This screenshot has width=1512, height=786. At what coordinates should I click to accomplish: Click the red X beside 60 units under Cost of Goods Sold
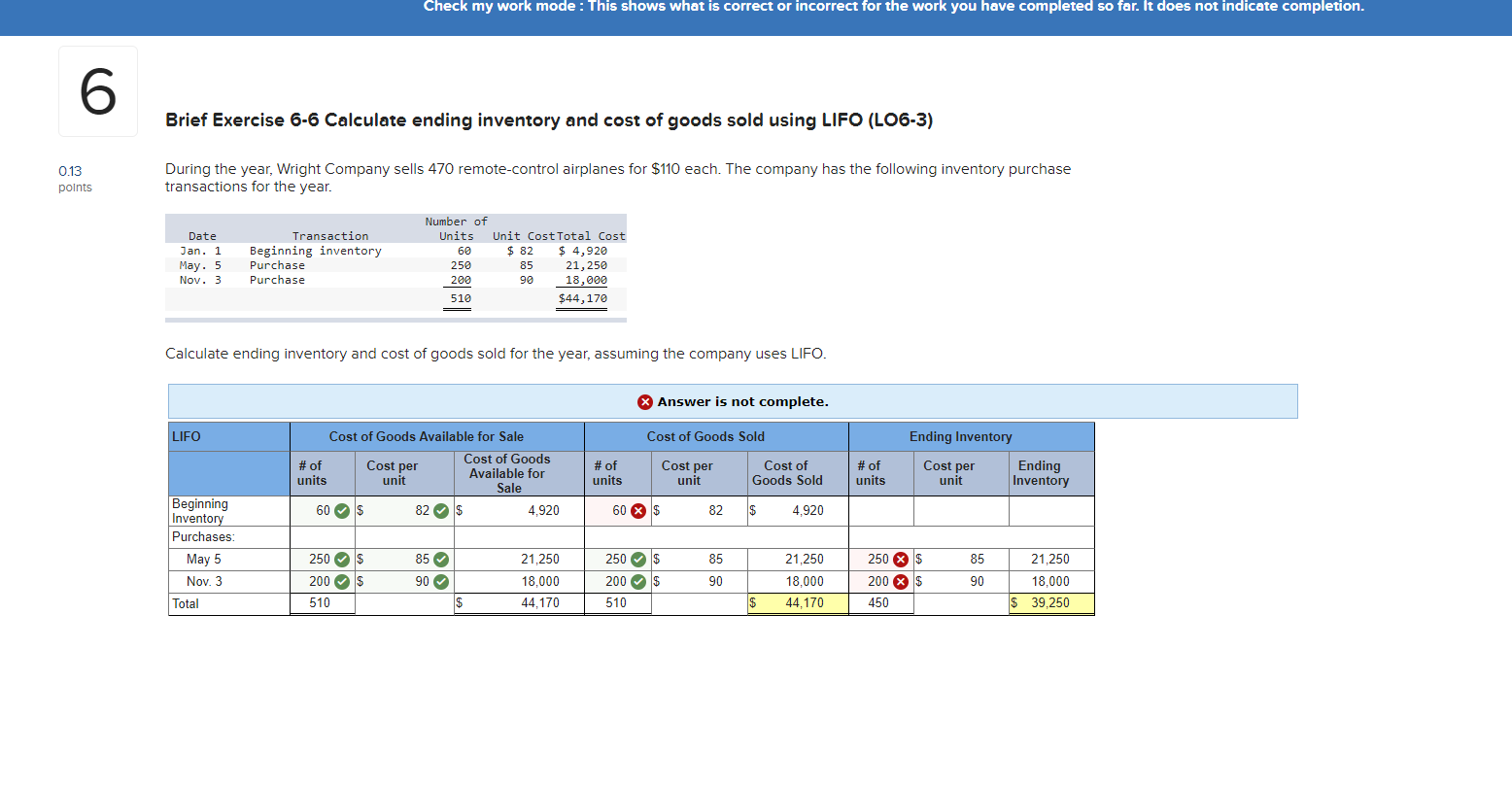638,510
